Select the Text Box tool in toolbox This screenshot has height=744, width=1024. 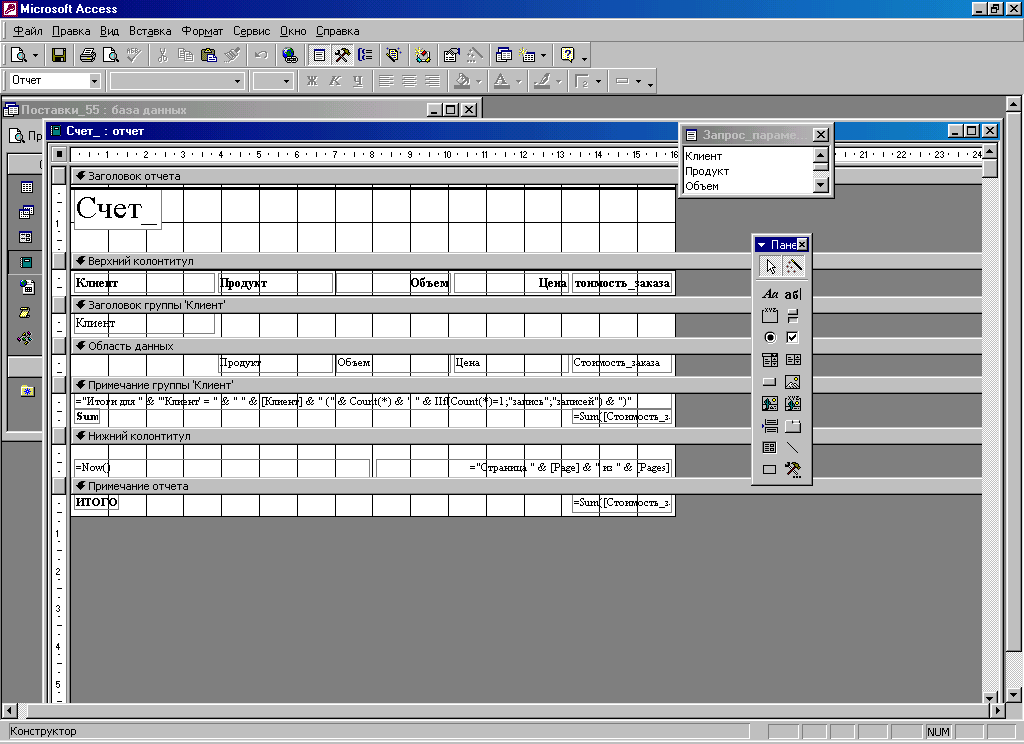coord(792,294)
